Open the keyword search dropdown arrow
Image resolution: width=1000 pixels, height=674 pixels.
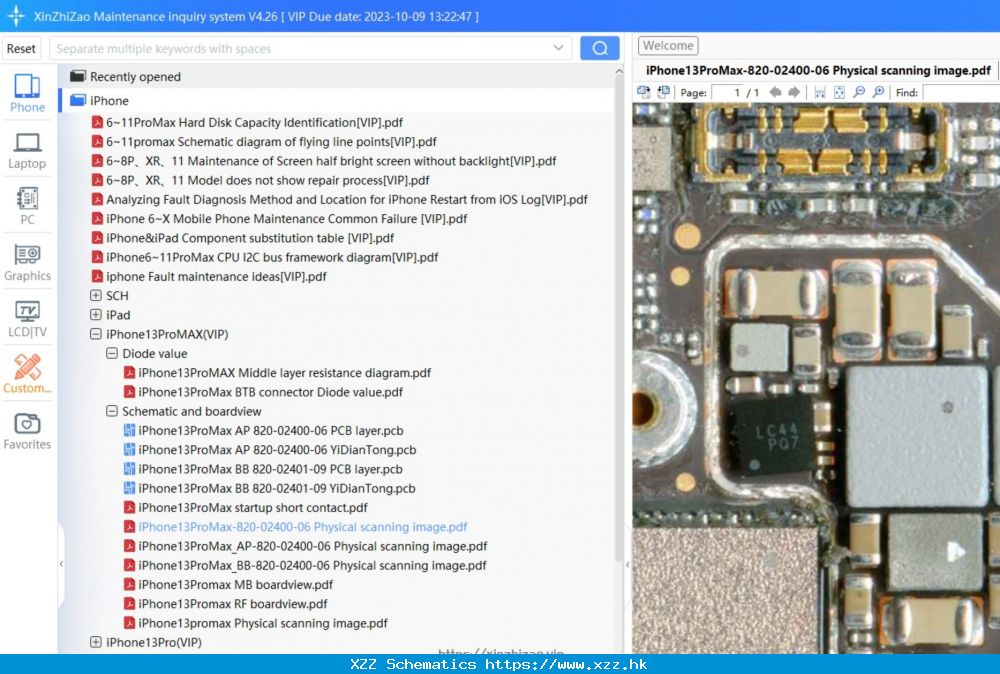pos(557,47)
